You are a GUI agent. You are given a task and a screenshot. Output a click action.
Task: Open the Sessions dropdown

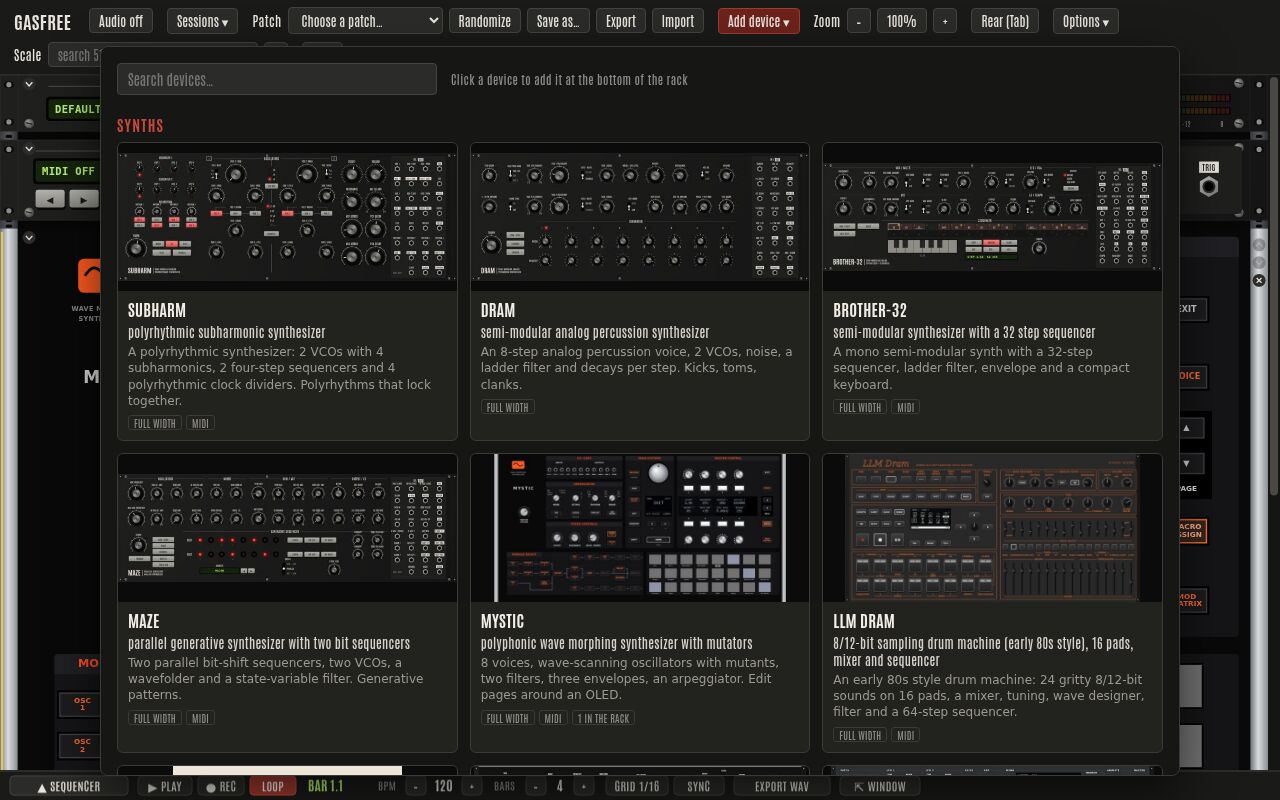click(x=201, y=21)
